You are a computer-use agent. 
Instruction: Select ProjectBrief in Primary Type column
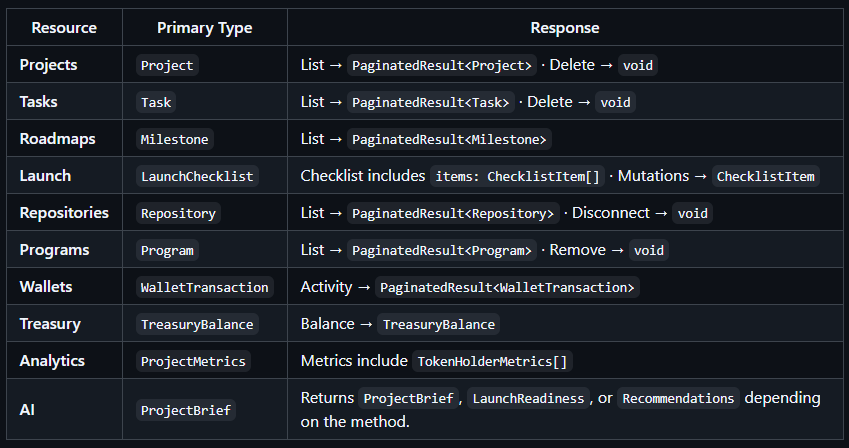pyautogui.click(x=186, y=410)
